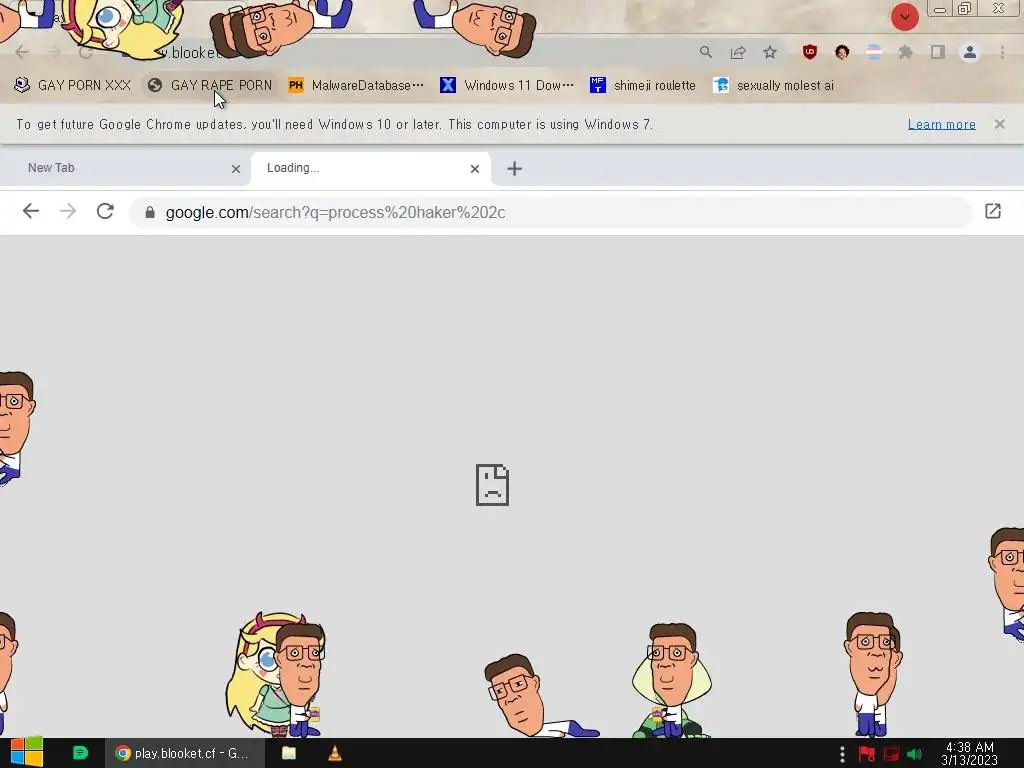Viewport: 1024px width, 768px height.
Task: Click the red dropdown arrow in the title bar
Action: coord(904,17)
